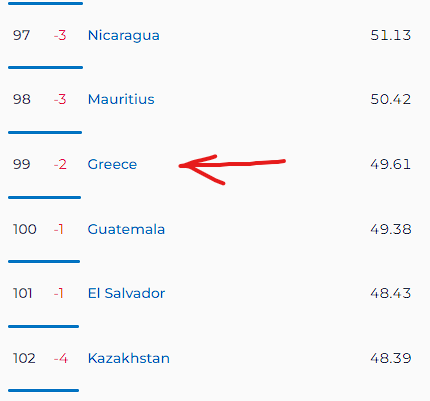Screen dimensions: 430x401
Task: Click rank number 100 for Guatemala
Action: [25, 229]
